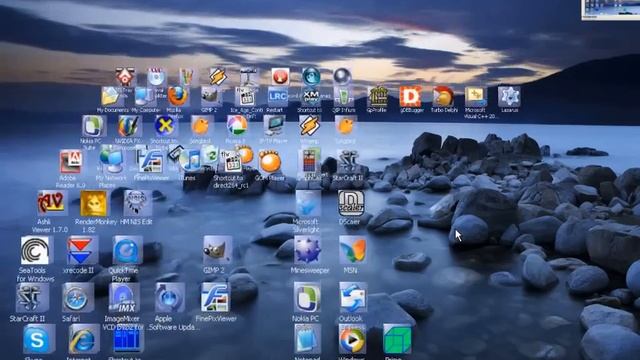Click the LRC Restart icon
The width and height of the screenshot is (640, 360).
point(277,97)
